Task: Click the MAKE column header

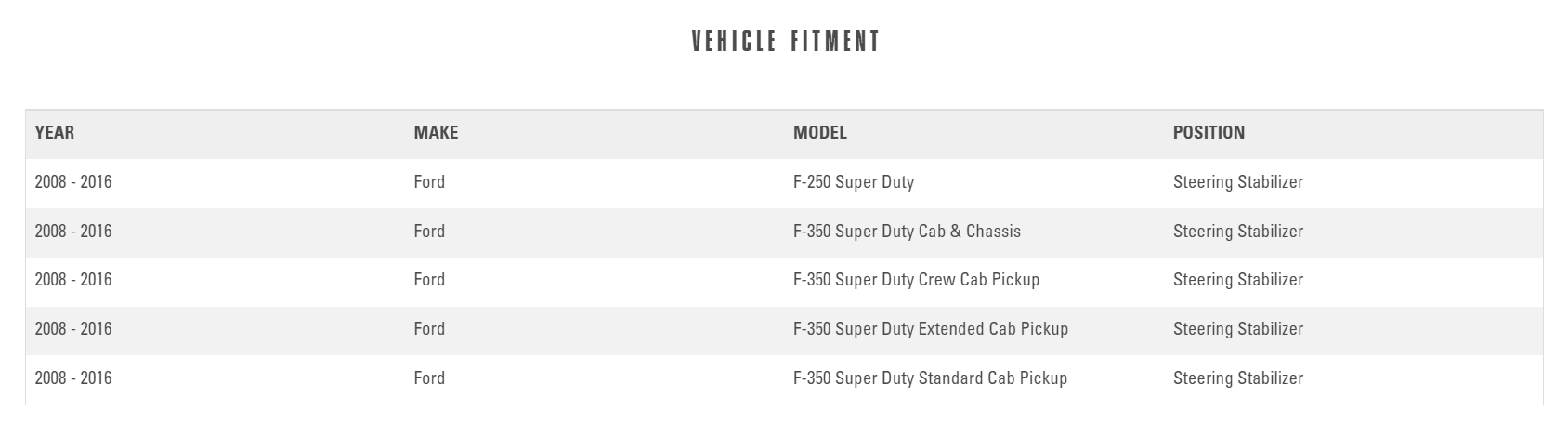Action: pyautogui.click(x=436, y=133)
